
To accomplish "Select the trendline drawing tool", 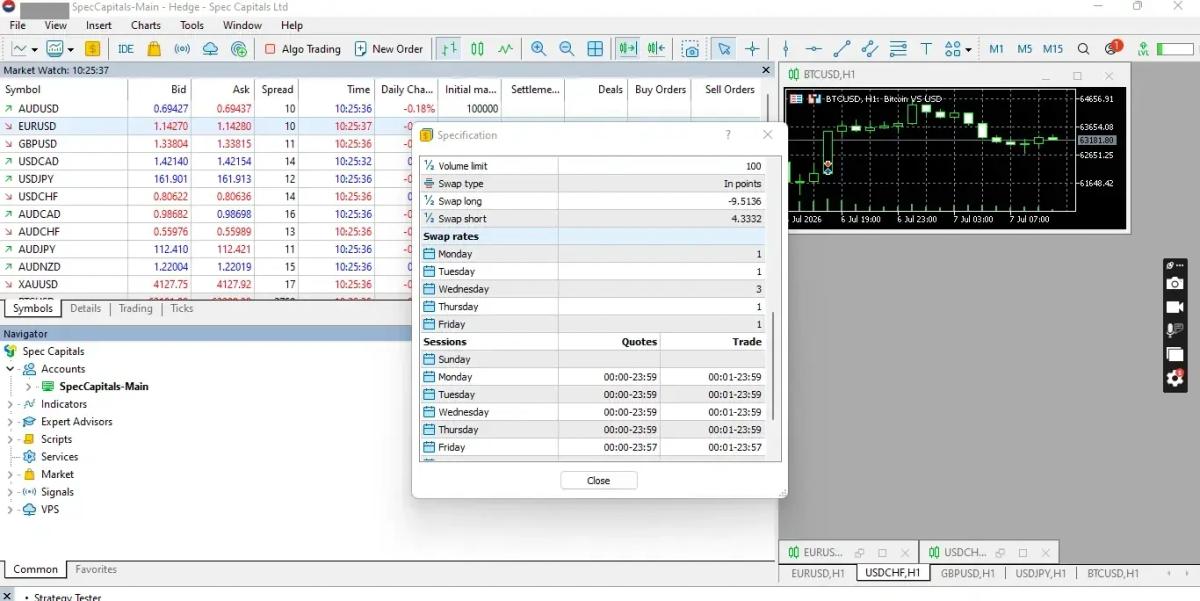I will (842, 48).
